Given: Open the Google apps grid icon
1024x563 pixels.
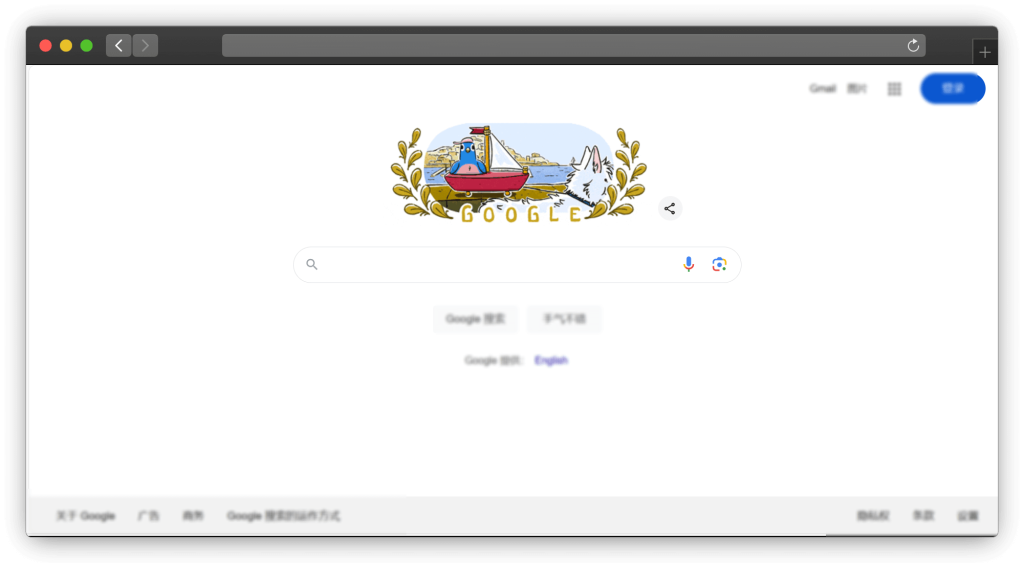Looking at the screenshot, I should point(894,89).
